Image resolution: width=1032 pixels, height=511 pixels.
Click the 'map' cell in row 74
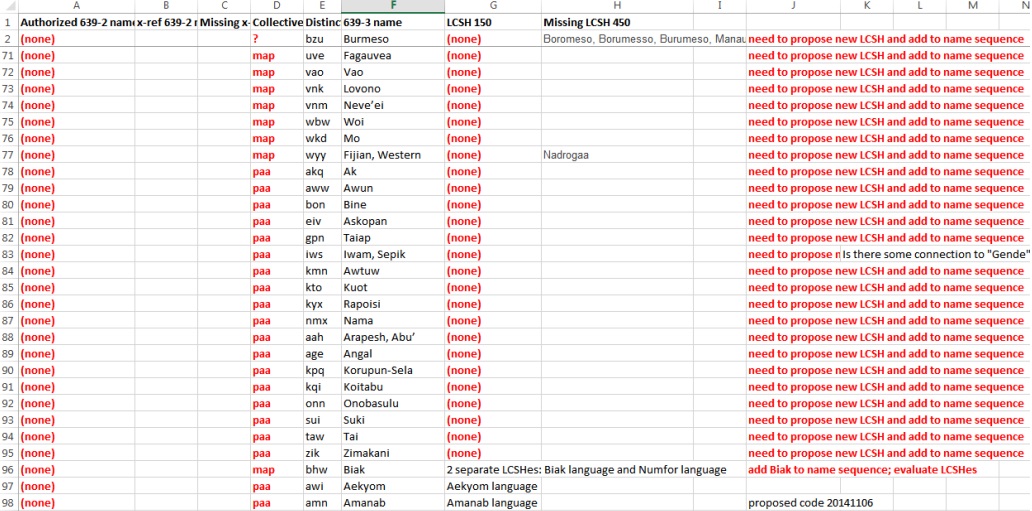click(276, 105)
